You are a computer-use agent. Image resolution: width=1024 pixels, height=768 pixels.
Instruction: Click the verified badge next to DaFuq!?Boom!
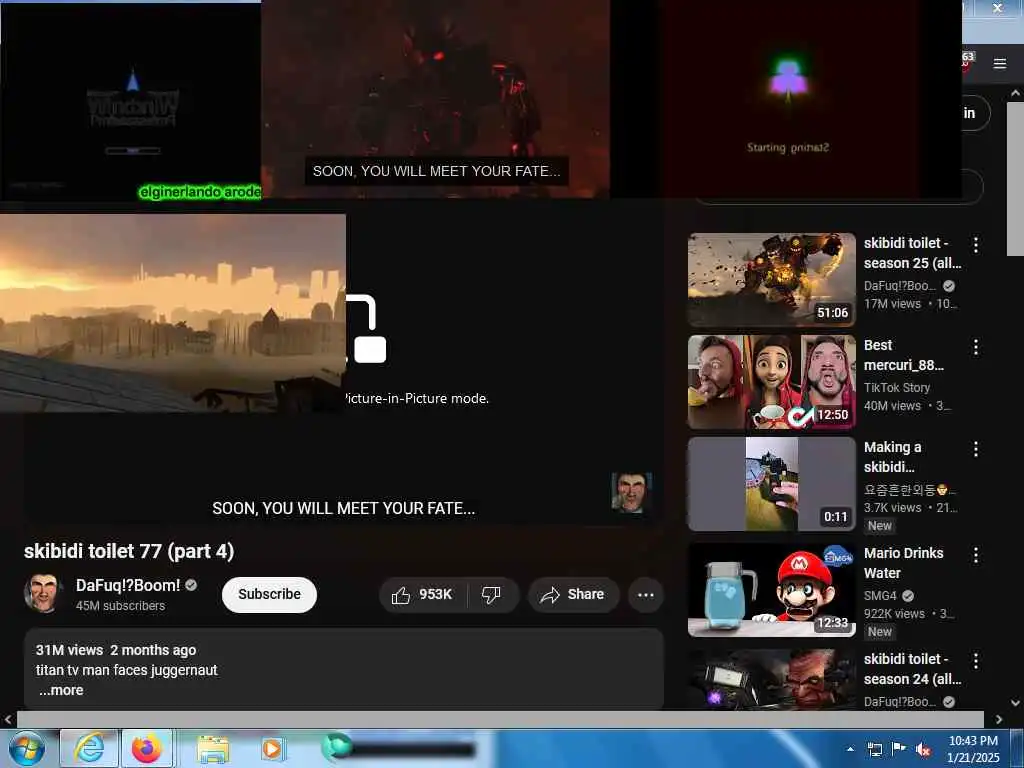click(x=191, y=585)
